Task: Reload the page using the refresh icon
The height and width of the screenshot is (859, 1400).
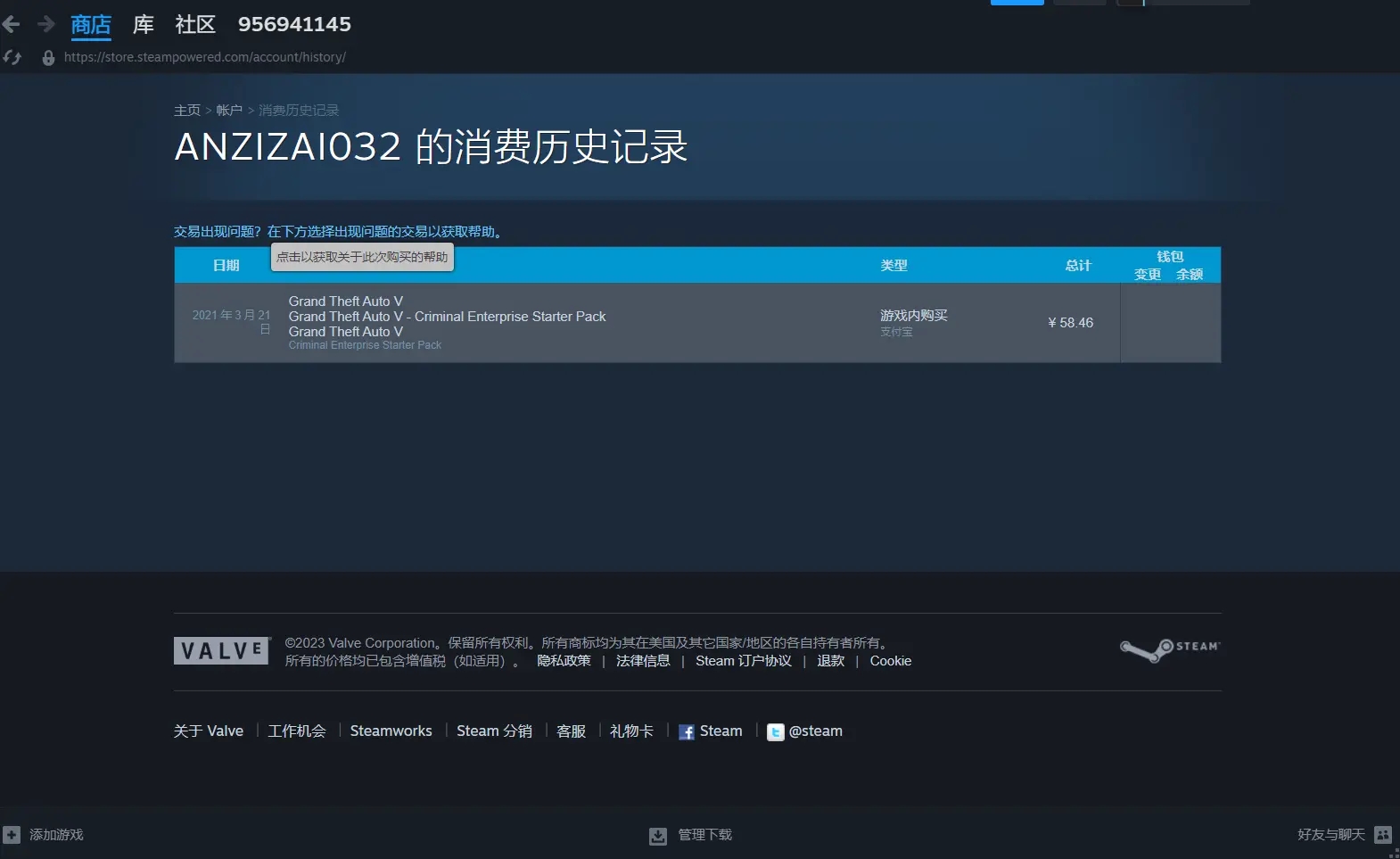Action: [12, 57]
